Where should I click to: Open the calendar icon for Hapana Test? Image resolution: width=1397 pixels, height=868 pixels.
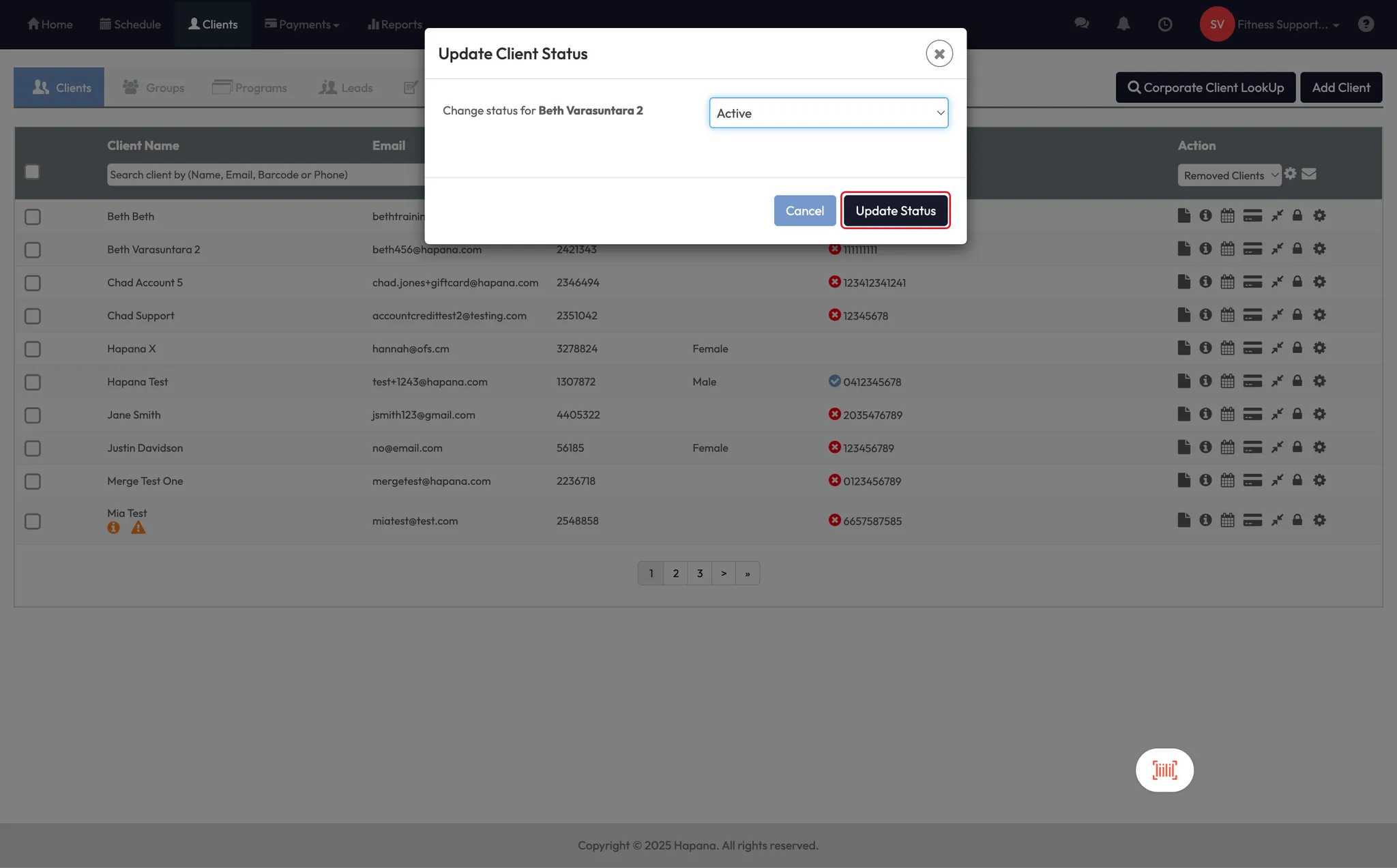click(1227, 381)
